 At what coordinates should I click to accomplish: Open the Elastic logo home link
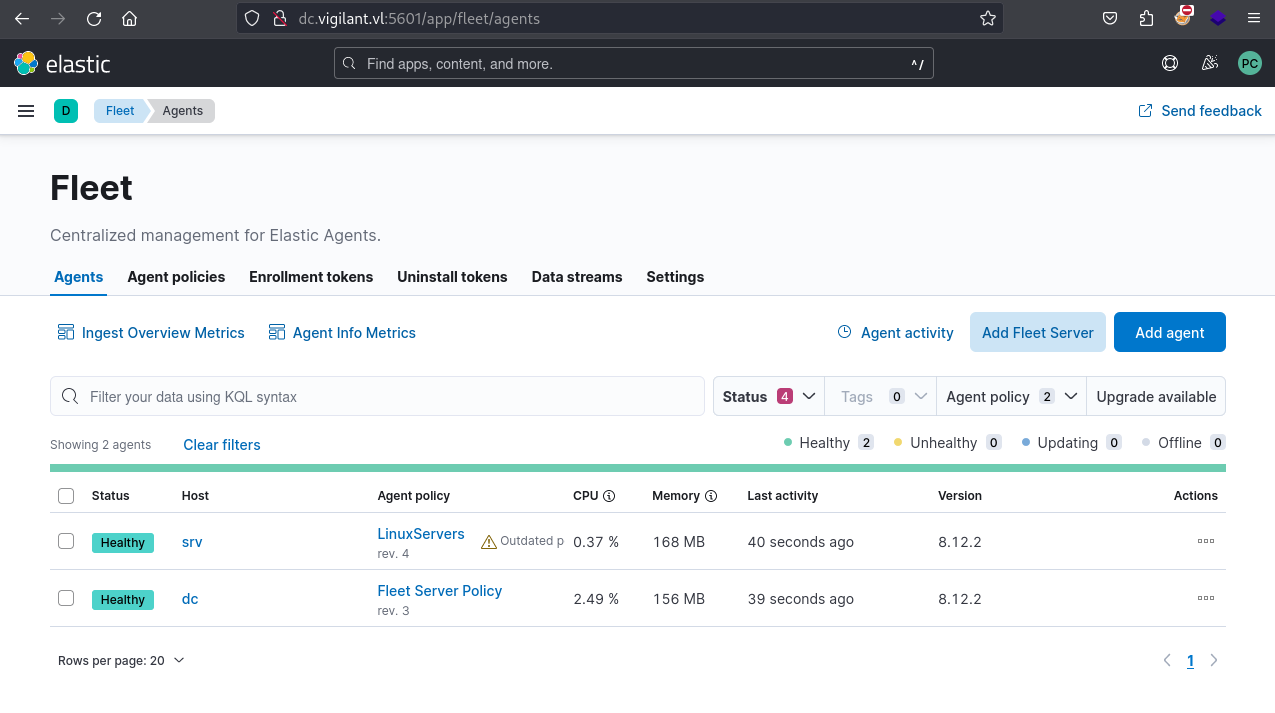point(62,64)
